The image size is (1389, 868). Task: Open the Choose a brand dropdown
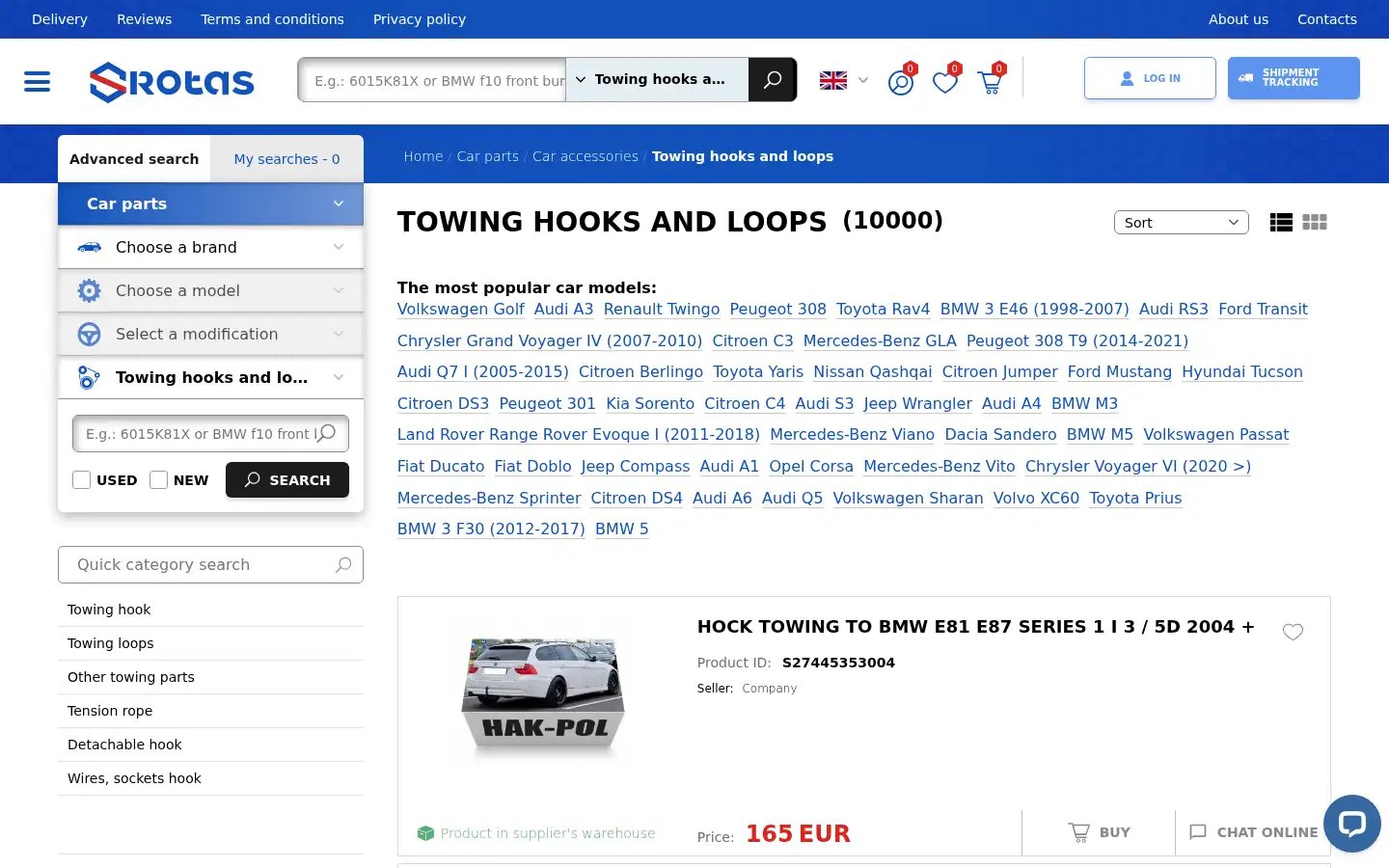click(x=210, y=247)
